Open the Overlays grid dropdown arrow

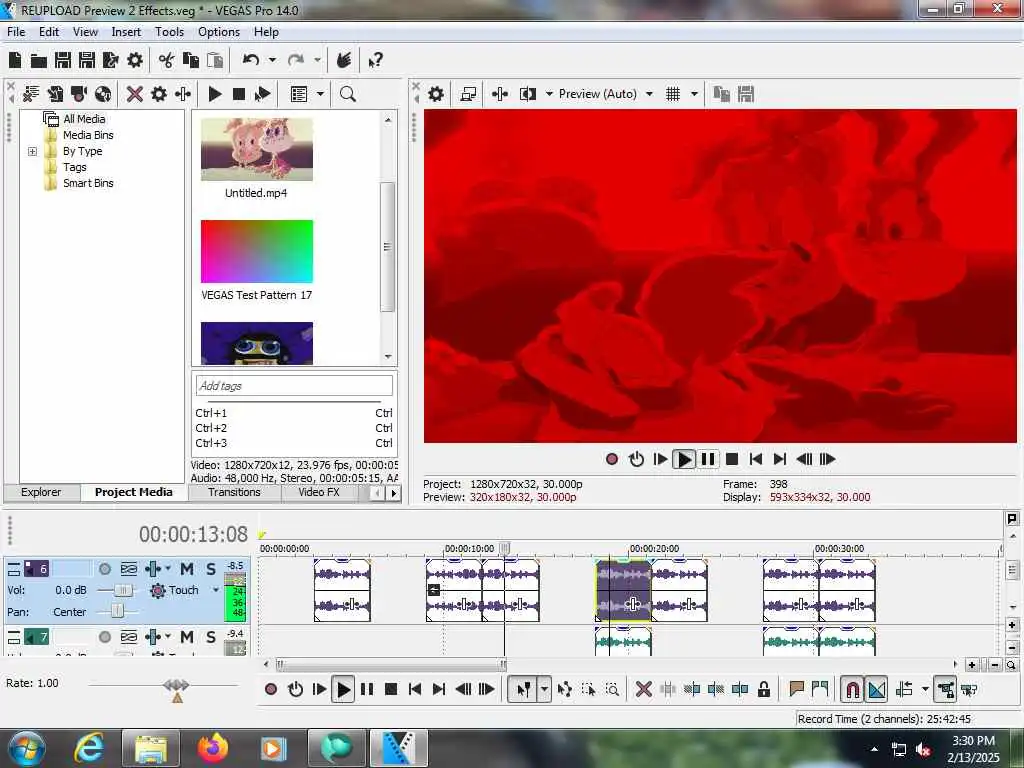[x=694, y=94]
